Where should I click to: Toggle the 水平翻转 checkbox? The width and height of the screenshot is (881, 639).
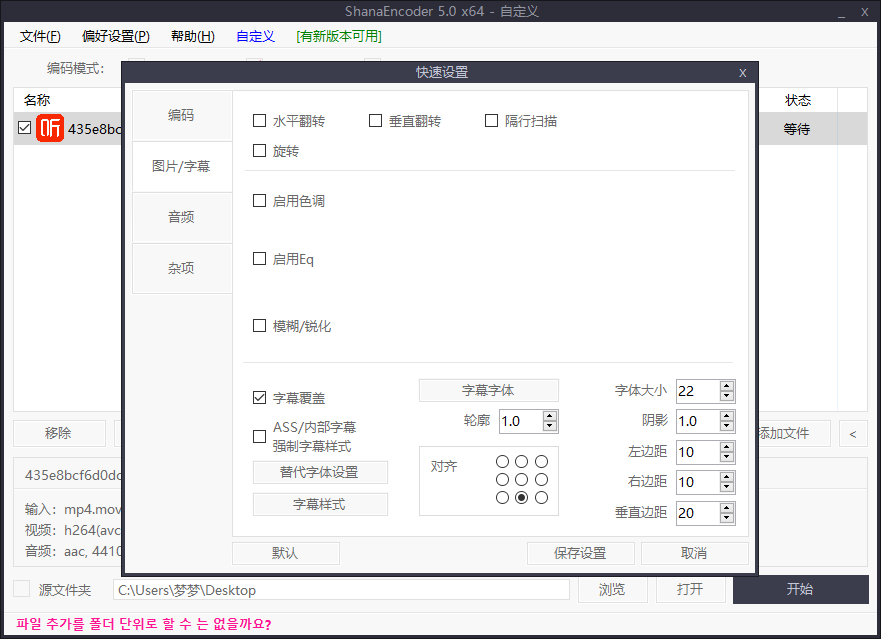259,121
